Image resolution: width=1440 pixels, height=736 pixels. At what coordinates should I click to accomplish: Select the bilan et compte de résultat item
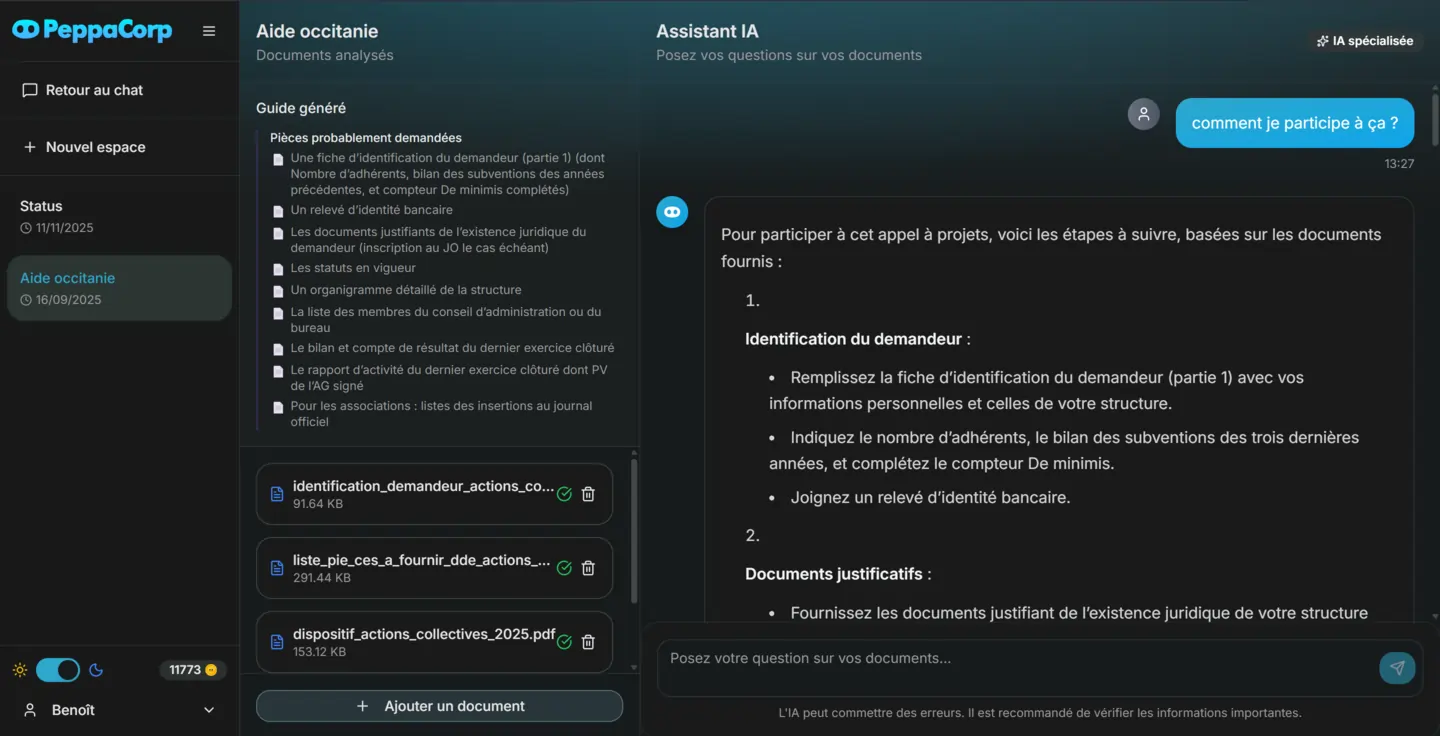click(452, 348)
